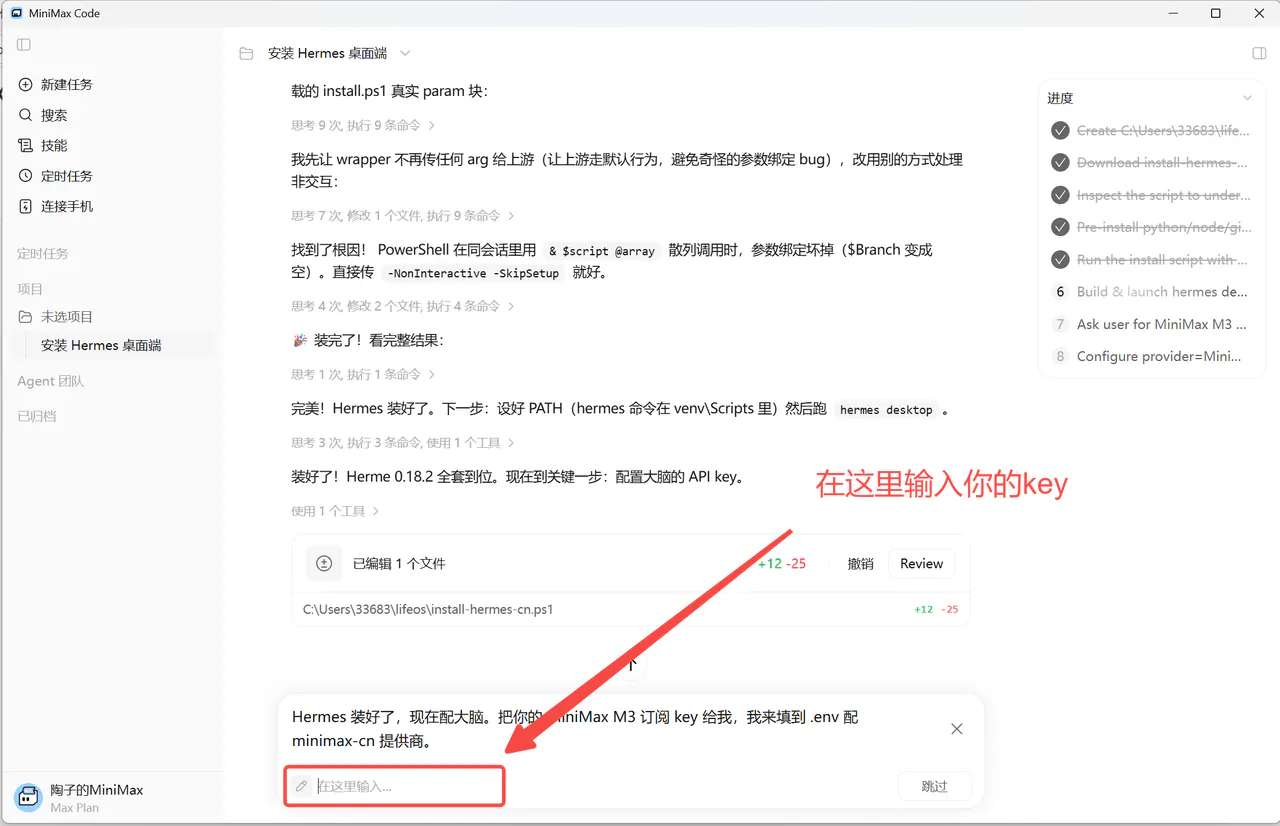This screenshot has height=826, width=1280.
Task: Expand 思考 4 次, 修改 2 个文件 details
Action: (x=403, y=306)
